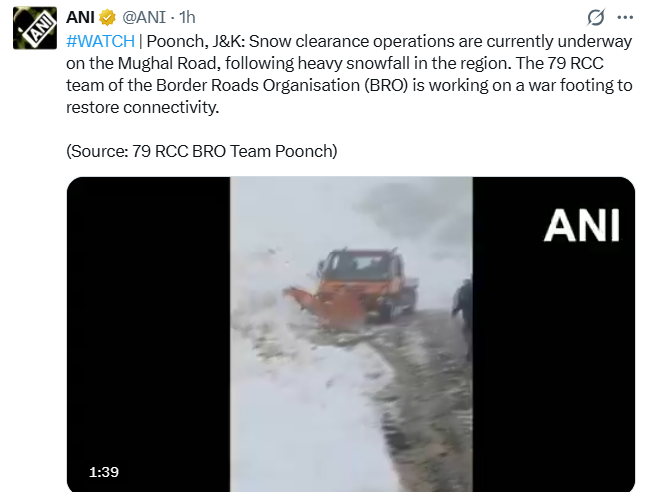This screenshot has width=651, height=492.
Task: Open the three-dot more options menu
Action: (x=625, y=17)
